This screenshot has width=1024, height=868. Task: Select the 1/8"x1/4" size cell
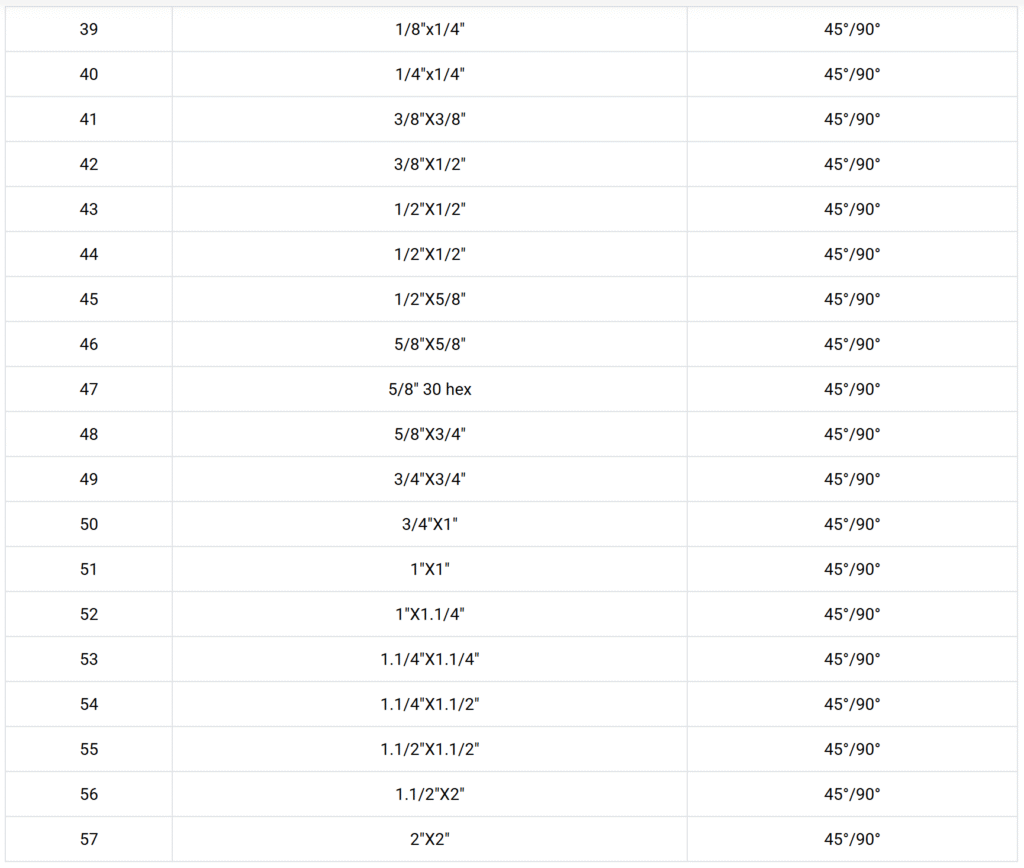point(430,29)
